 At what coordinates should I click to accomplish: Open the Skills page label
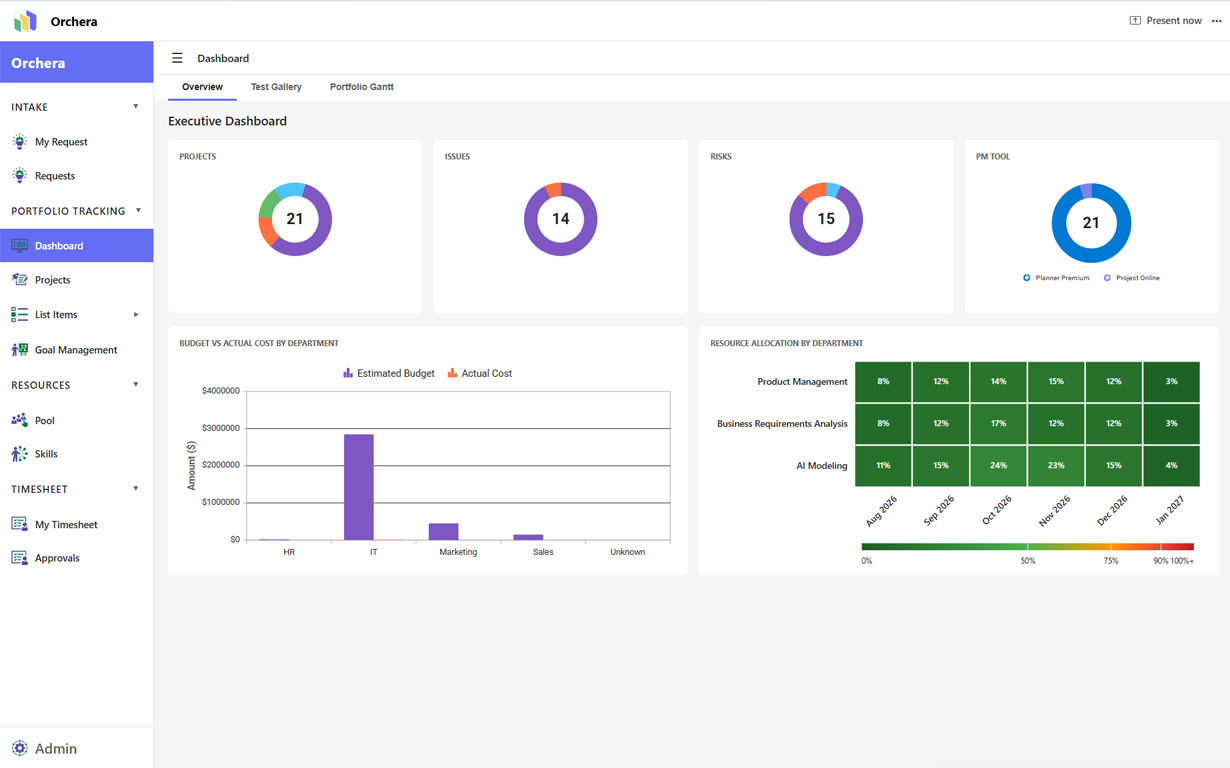coord(46,454)
